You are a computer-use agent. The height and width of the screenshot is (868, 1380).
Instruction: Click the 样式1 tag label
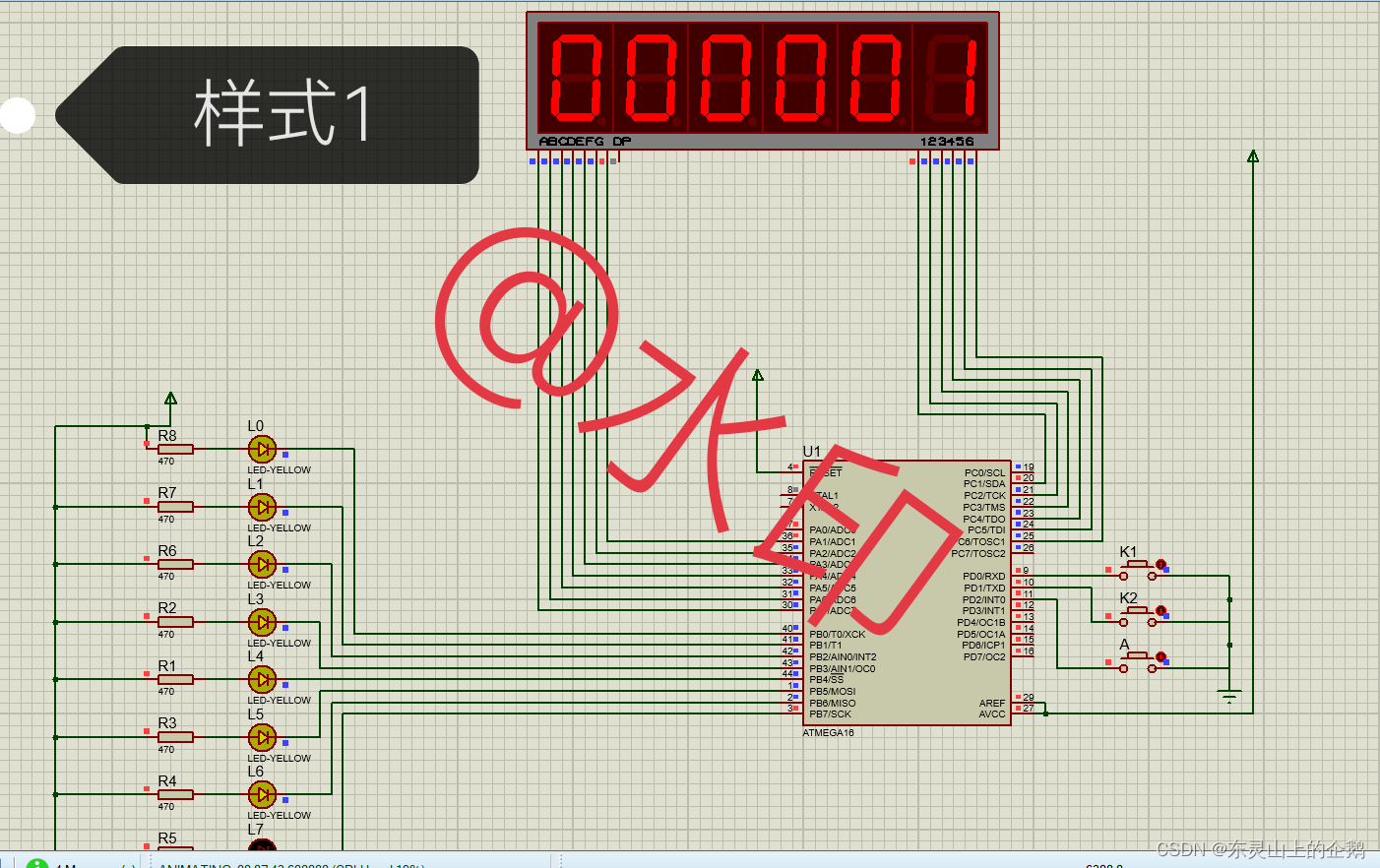point(268,115)
